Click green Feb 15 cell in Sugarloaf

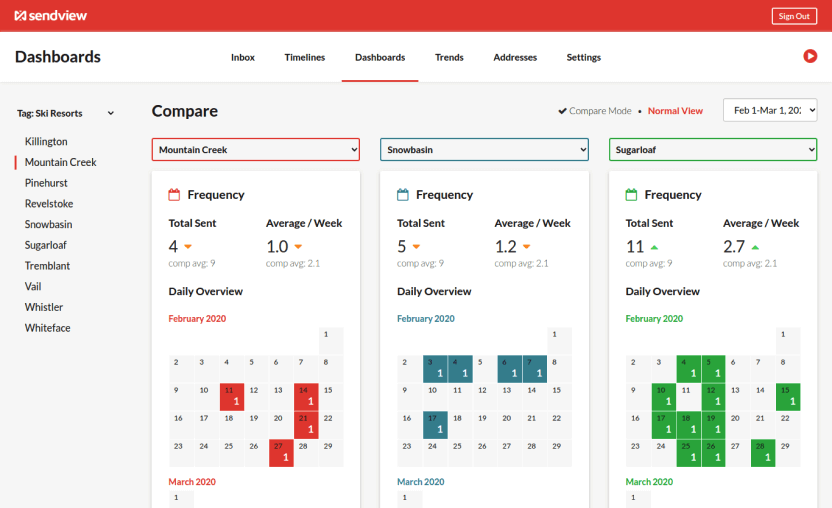788,397
